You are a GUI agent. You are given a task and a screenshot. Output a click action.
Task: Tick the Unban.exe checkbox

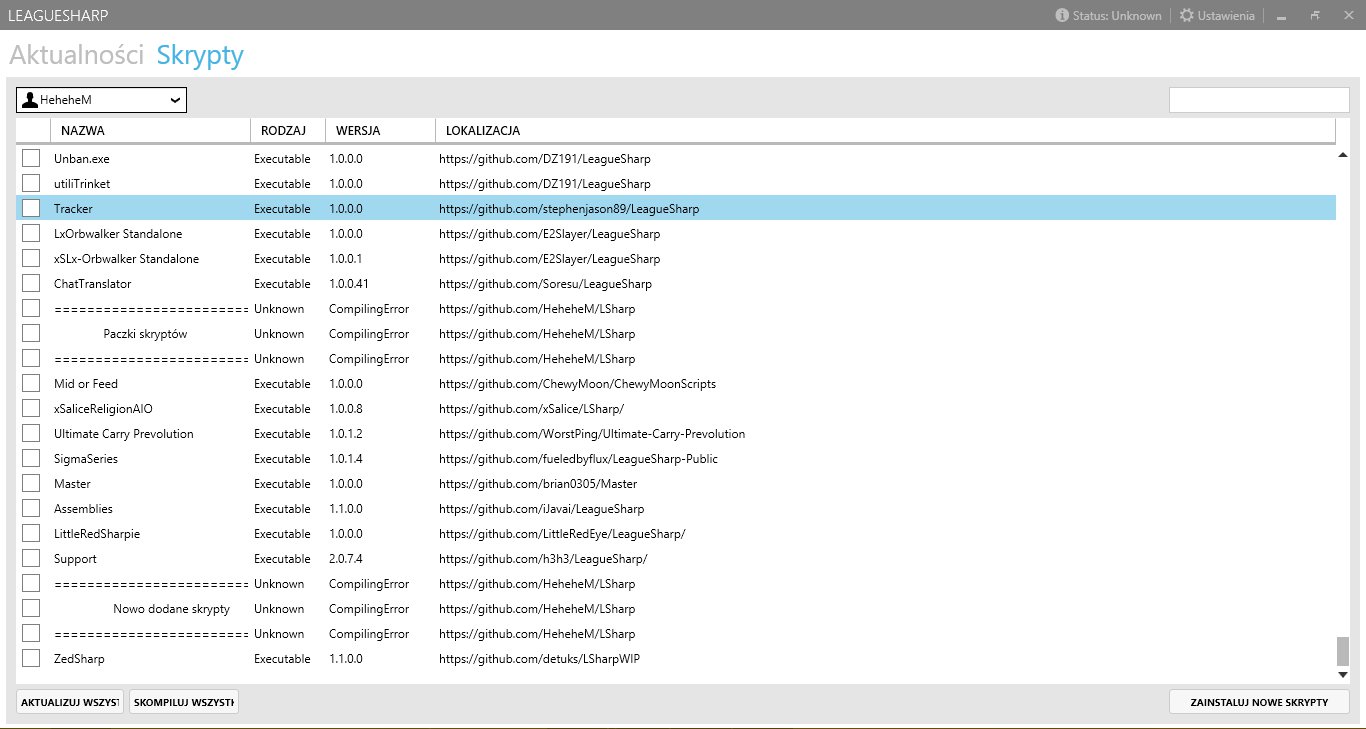coord(31,158)
